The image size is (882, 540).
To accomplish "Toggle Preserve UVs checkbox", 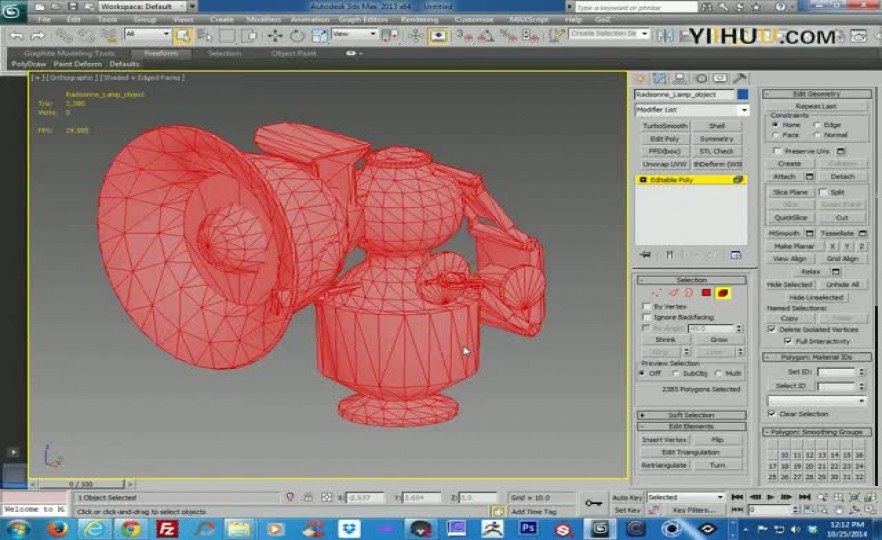I will point(777,151).
